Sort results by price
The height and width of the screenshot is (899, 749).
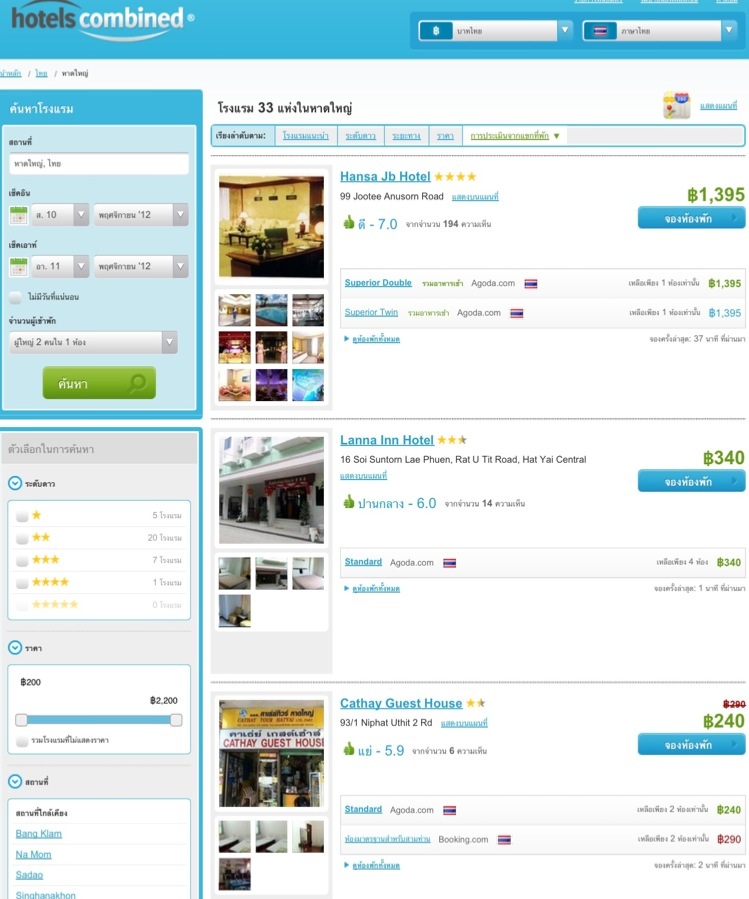coord(445,136)
